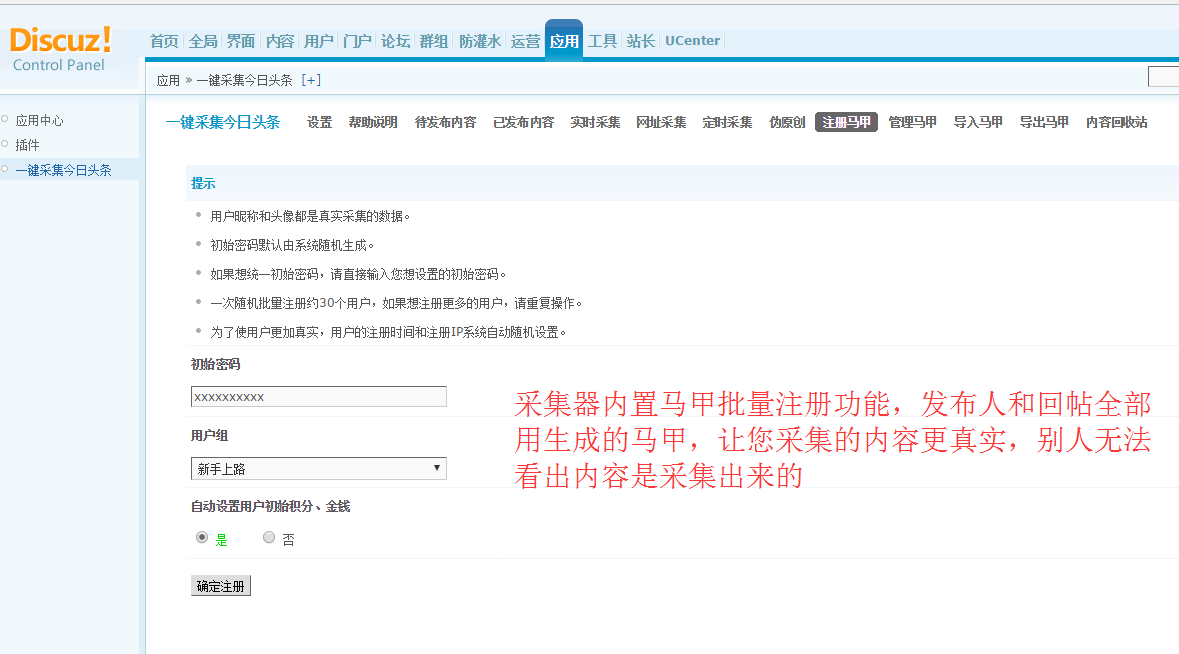
Task: Click the 确定注册 submit button
Action: [220, 586]
